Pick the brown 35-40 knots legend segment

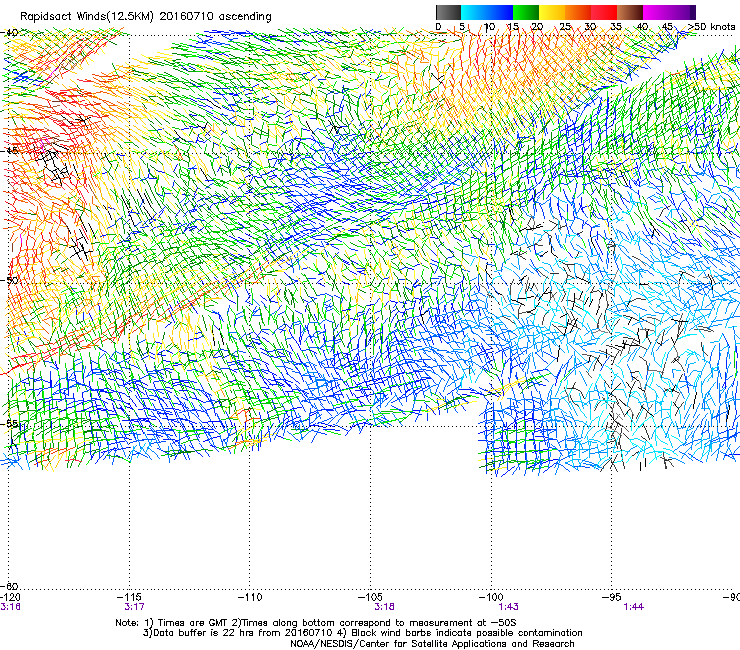(x=630, y=12)
